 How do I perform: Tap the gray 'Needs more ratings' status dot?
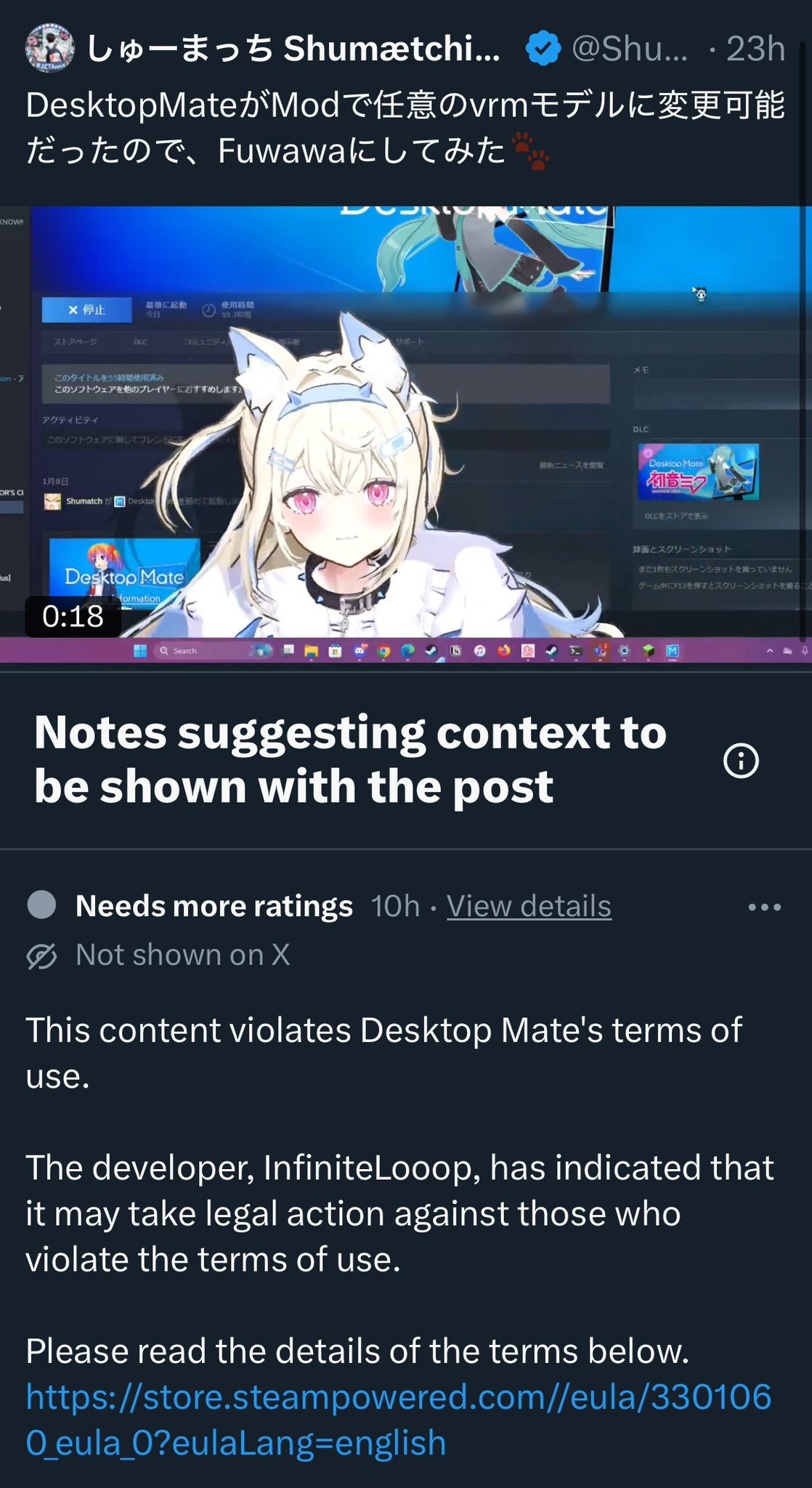tap(41, 905)
